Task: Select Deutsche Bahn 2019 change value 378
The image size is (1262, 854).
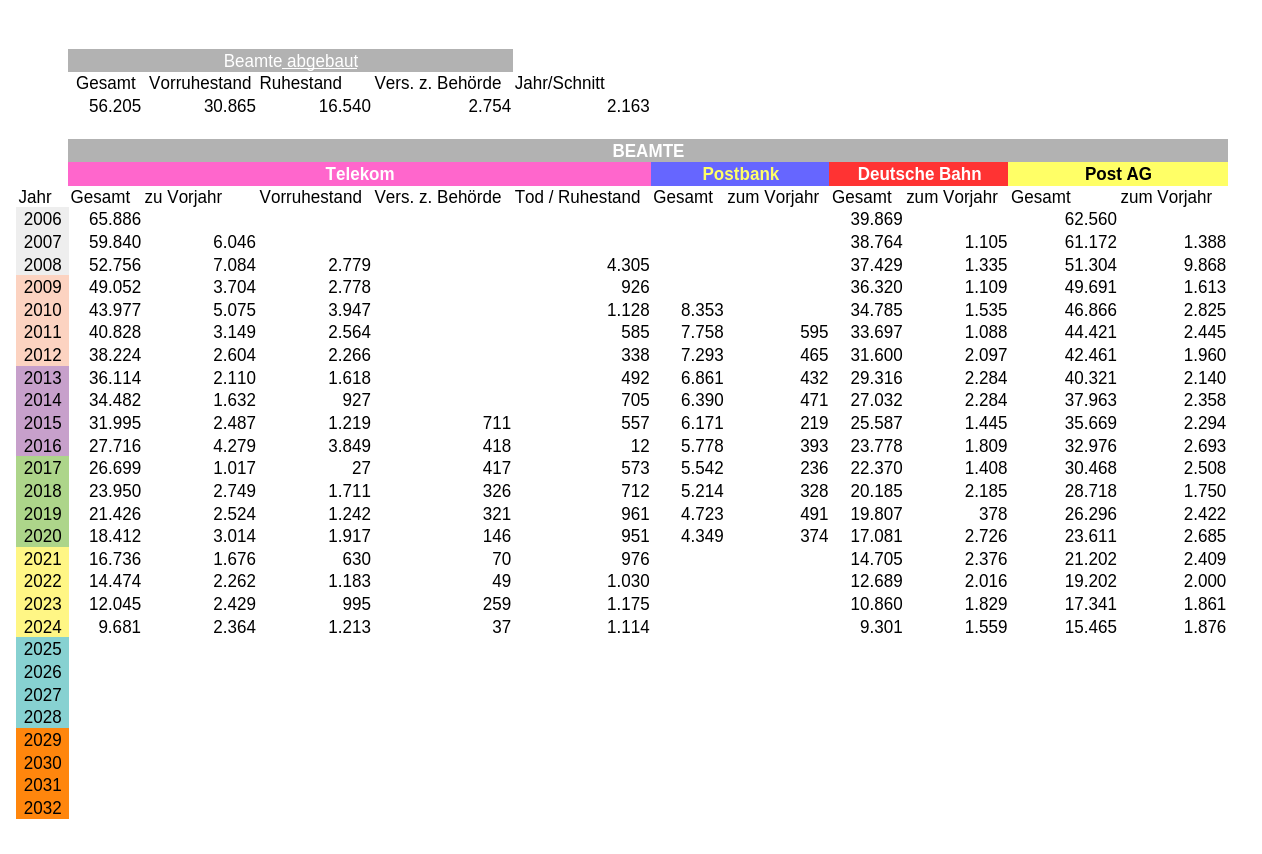Action: pyautogui.click(x=992, y=514)
